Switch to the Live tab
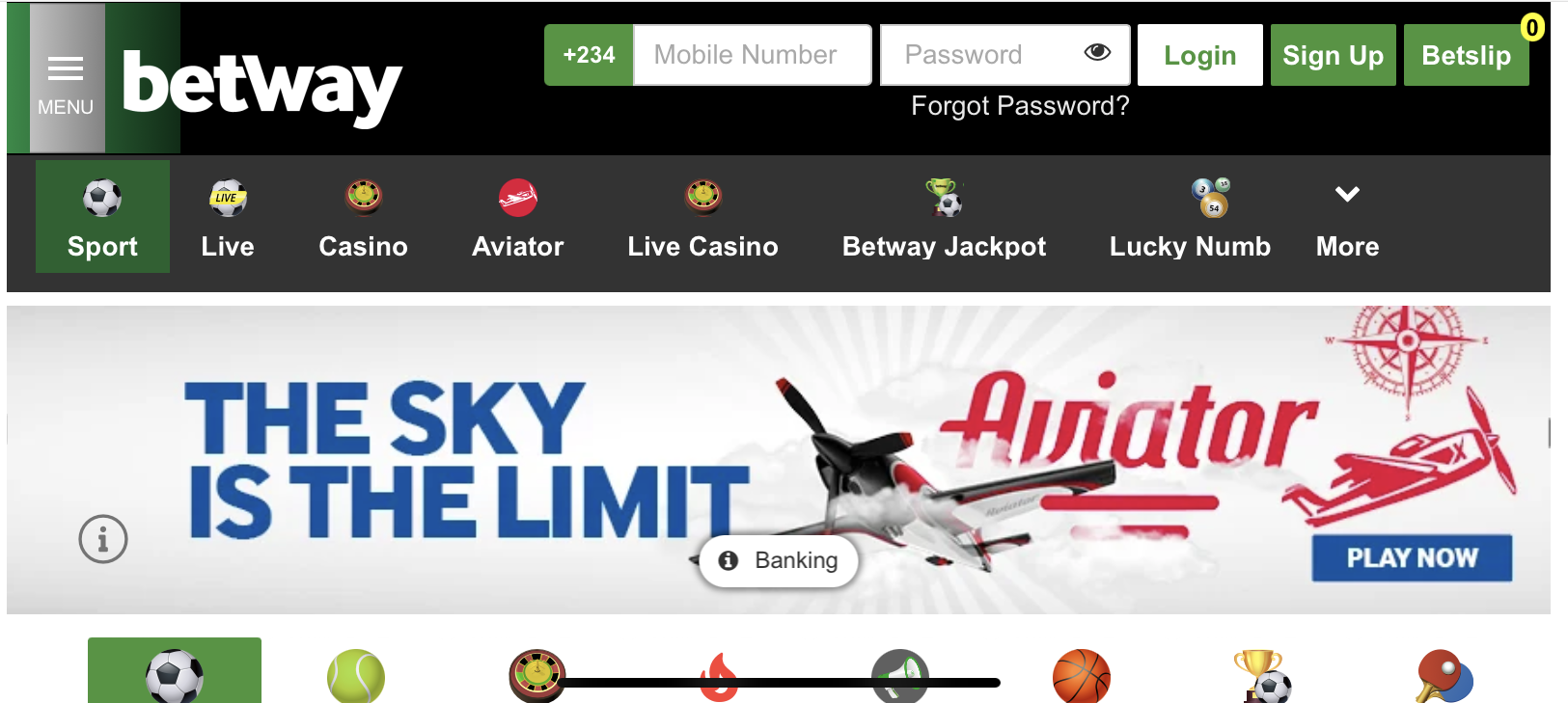Screen dimensions: 1568x703 tap(228, 219)
